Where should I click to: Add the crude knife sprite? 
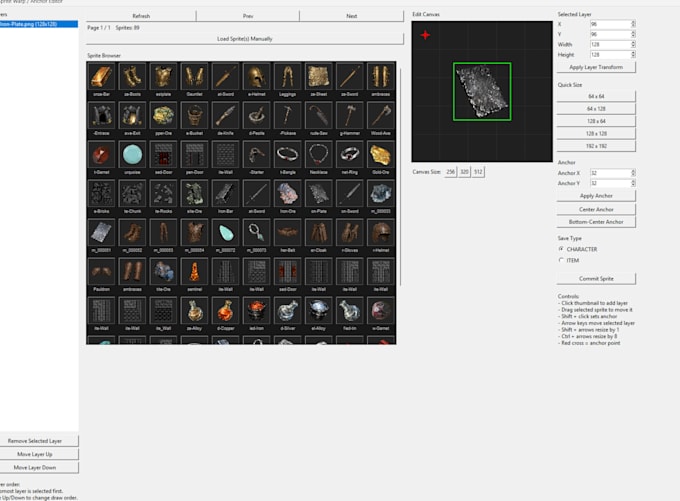point(226,115)
